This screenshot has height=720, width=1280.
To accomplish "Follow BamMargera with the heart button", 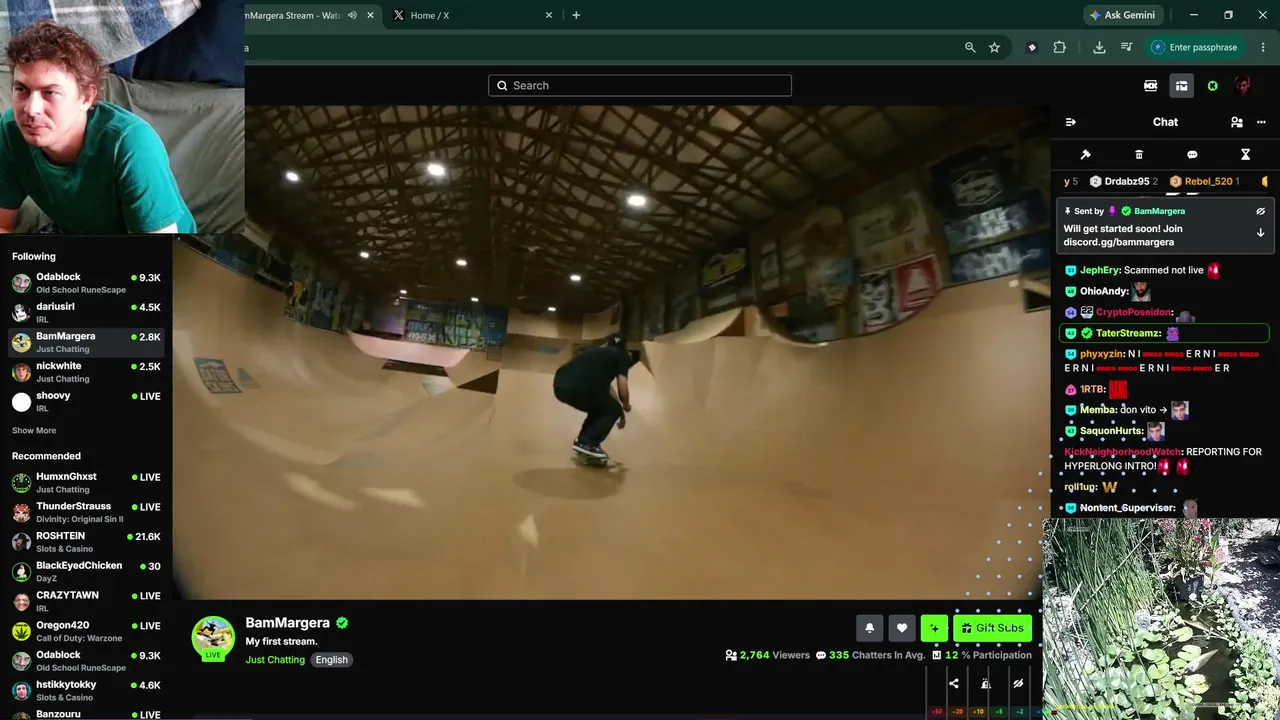I will [902, 628].
